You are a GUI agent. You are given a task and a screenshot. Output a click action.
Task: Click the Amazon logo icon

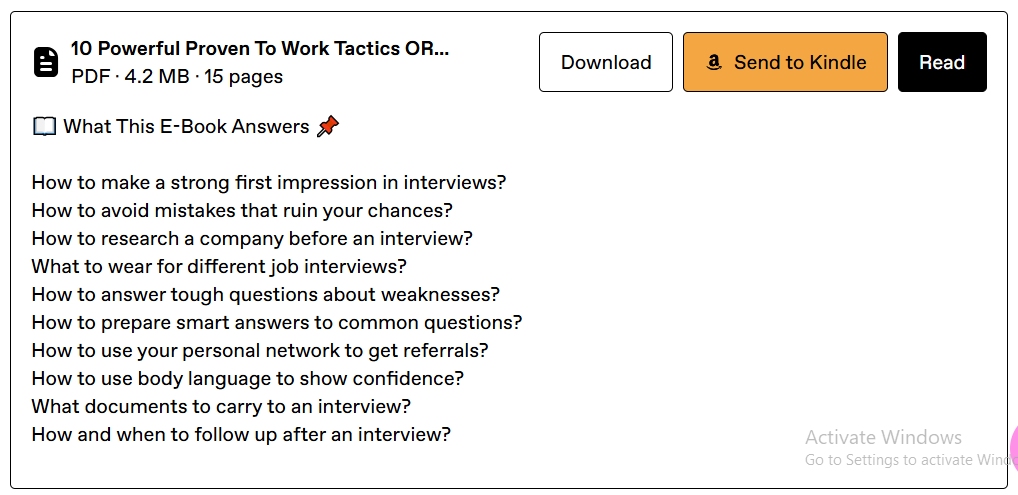point(714,62)
